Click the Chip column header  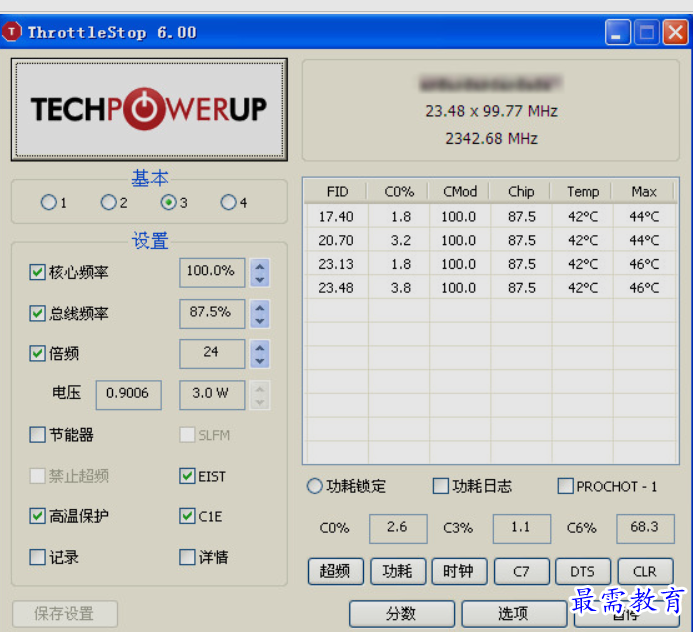520,191
